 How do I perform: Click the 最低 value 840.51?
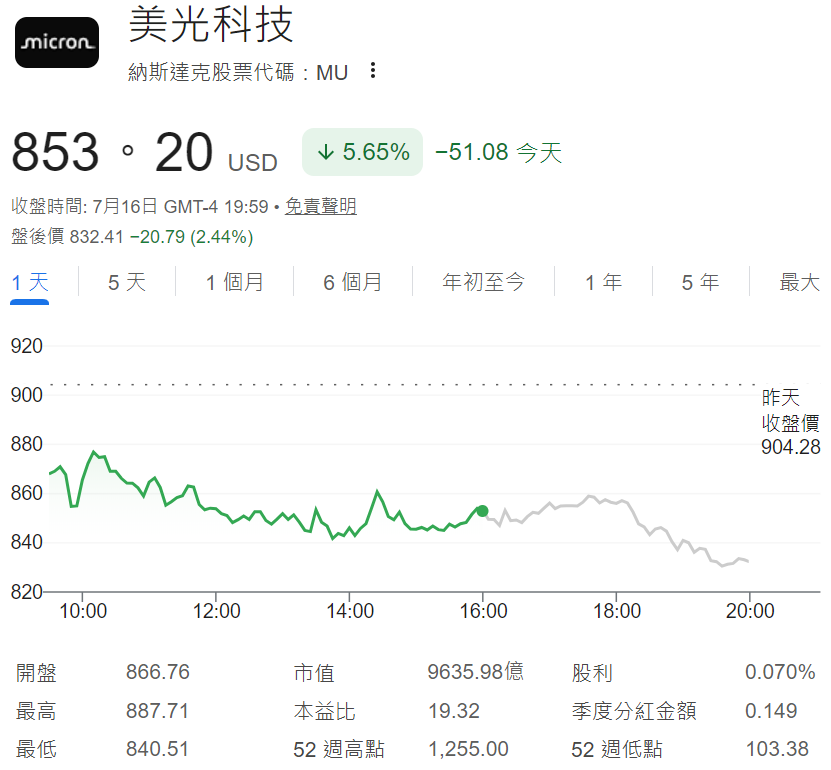157,749
